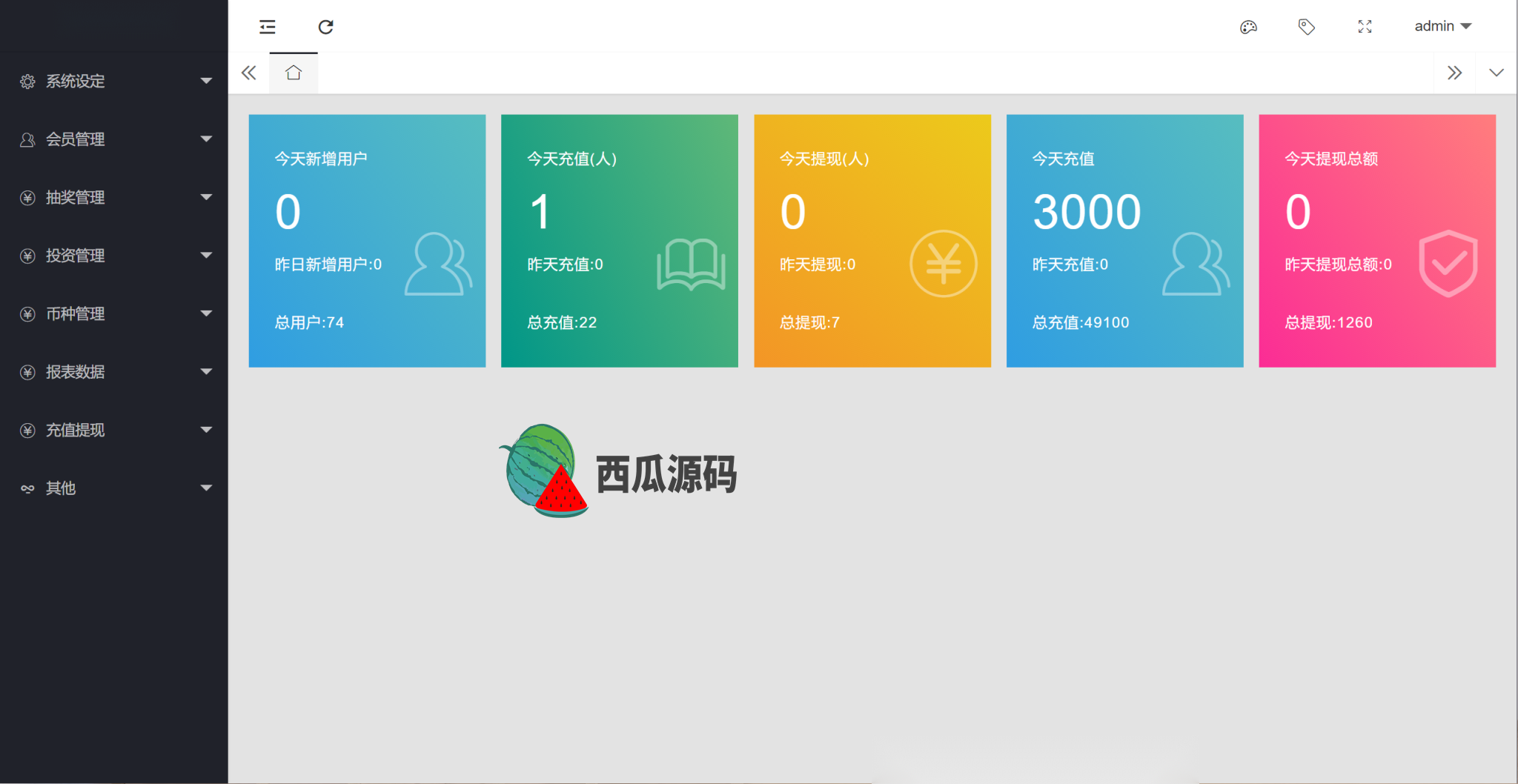
Task: Open the tab operations dropdown chevron
Action: click(x=1496, y=73)
